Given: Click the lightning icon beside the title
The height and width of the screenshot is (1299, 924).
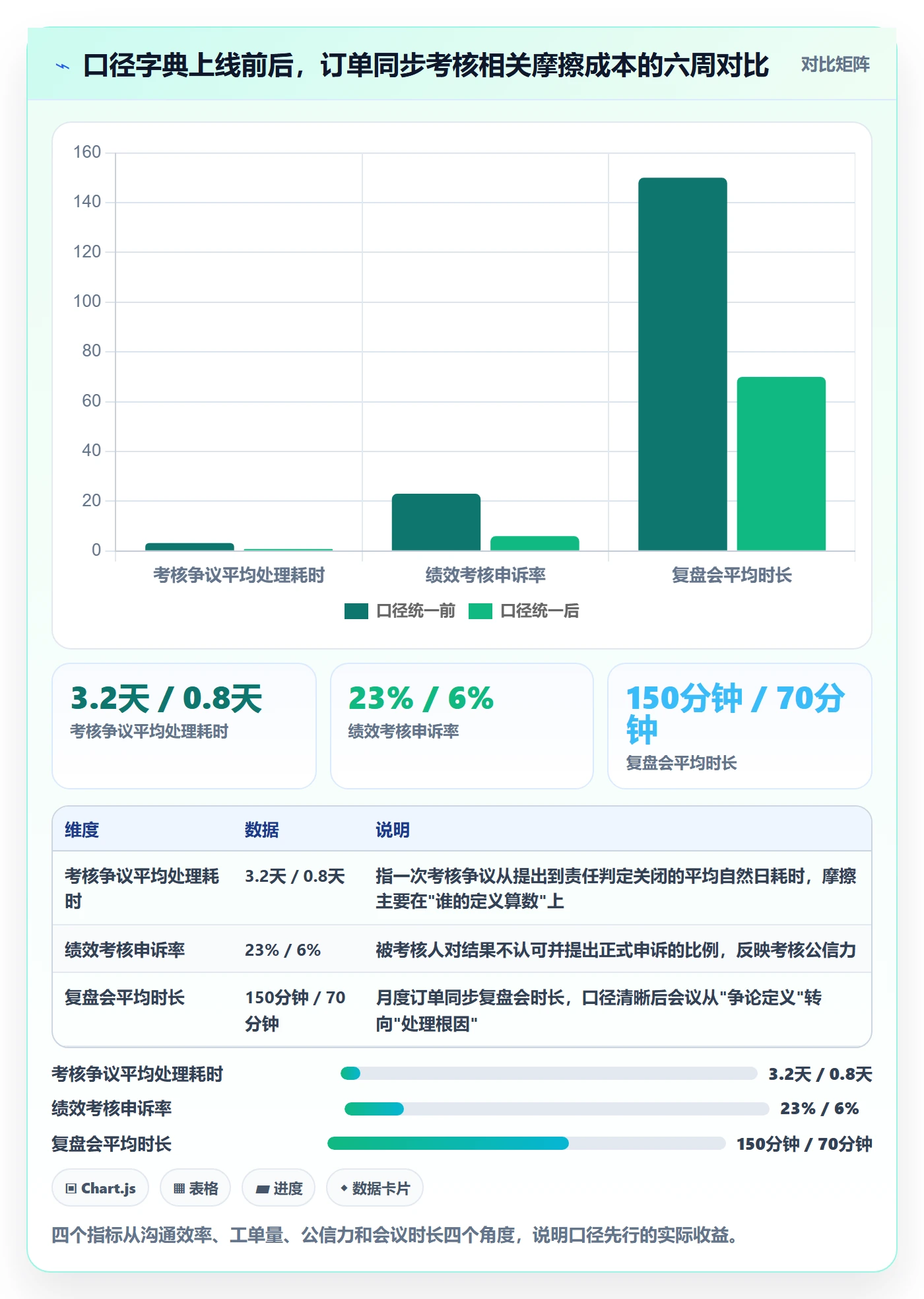Looking at the screenshot, I should pos(63,66).
